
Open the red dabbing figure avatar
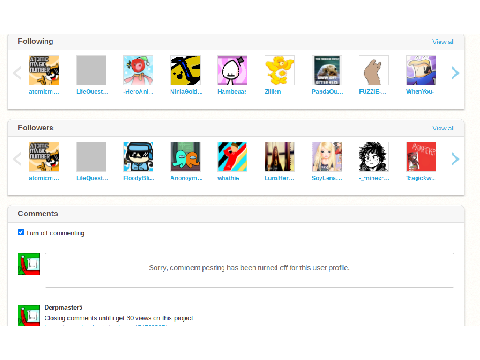tap(232, 157)
